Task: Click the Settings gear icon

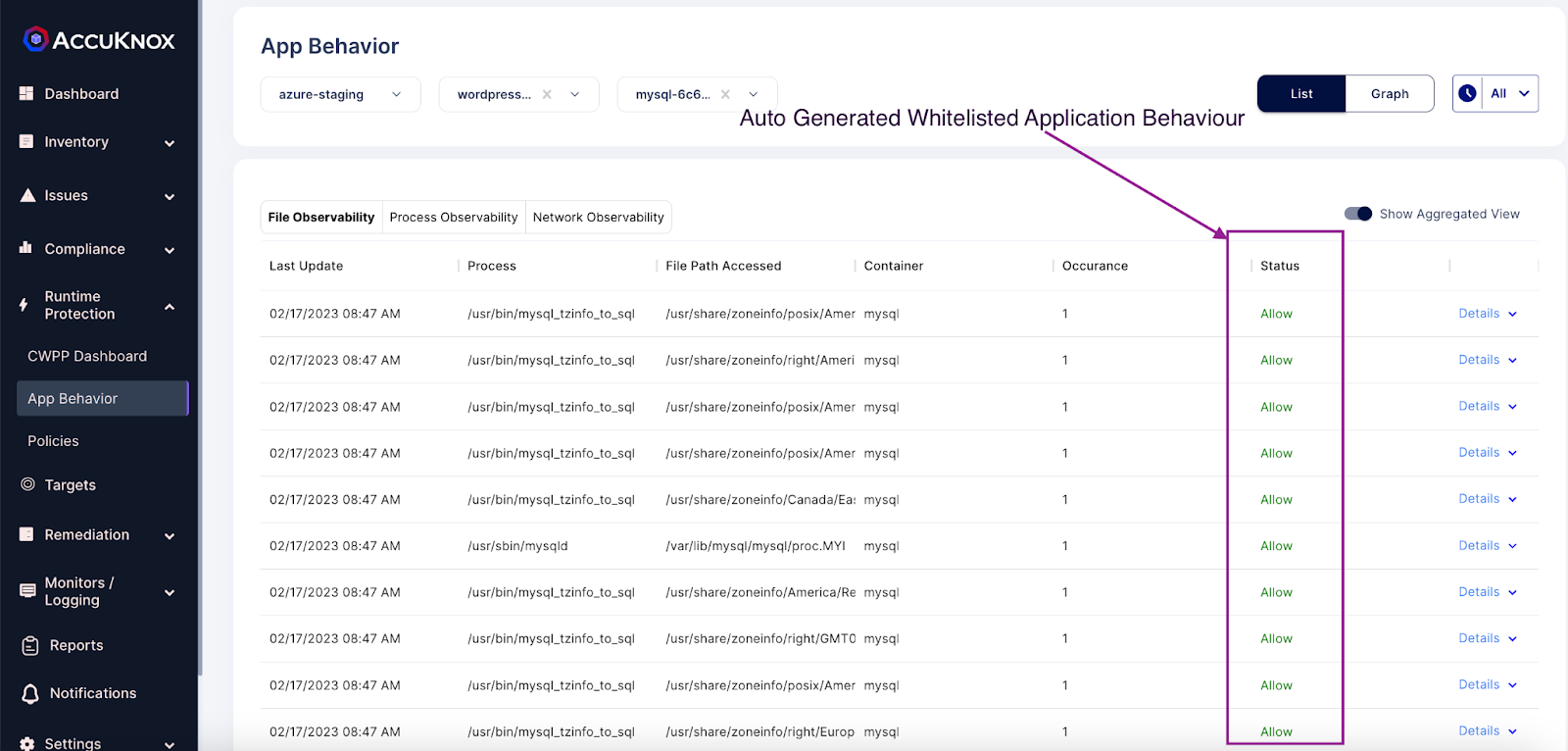Action: (27, 743)
